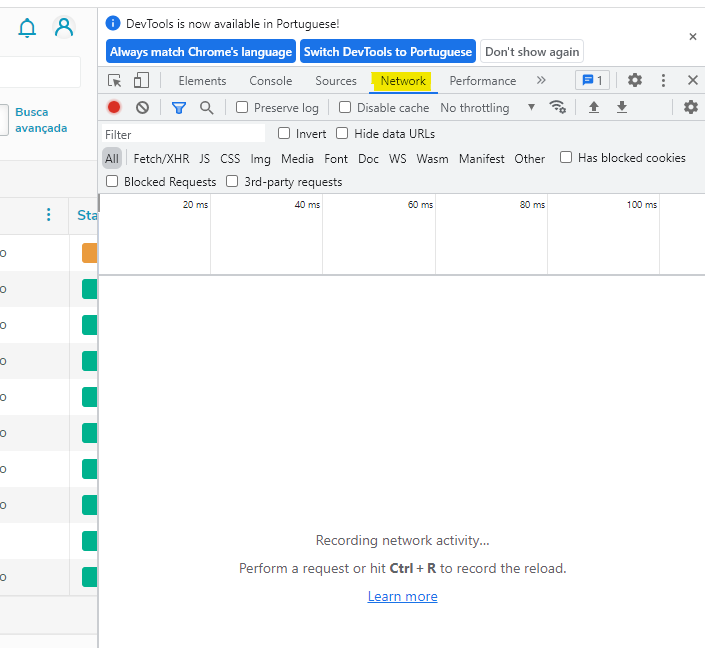Export HAR file download arrow
The image size is (705, 648).
622,107
